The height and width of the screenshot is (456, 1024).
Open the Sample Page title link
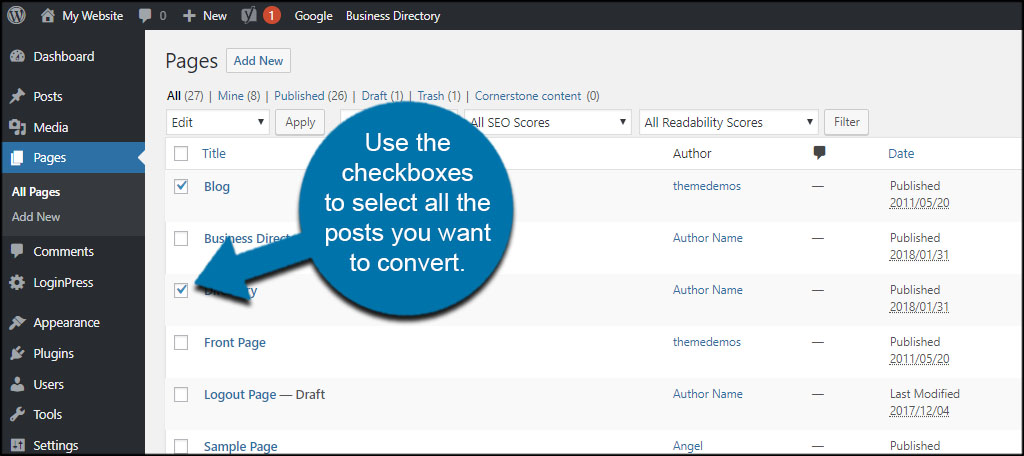[241, 447]
